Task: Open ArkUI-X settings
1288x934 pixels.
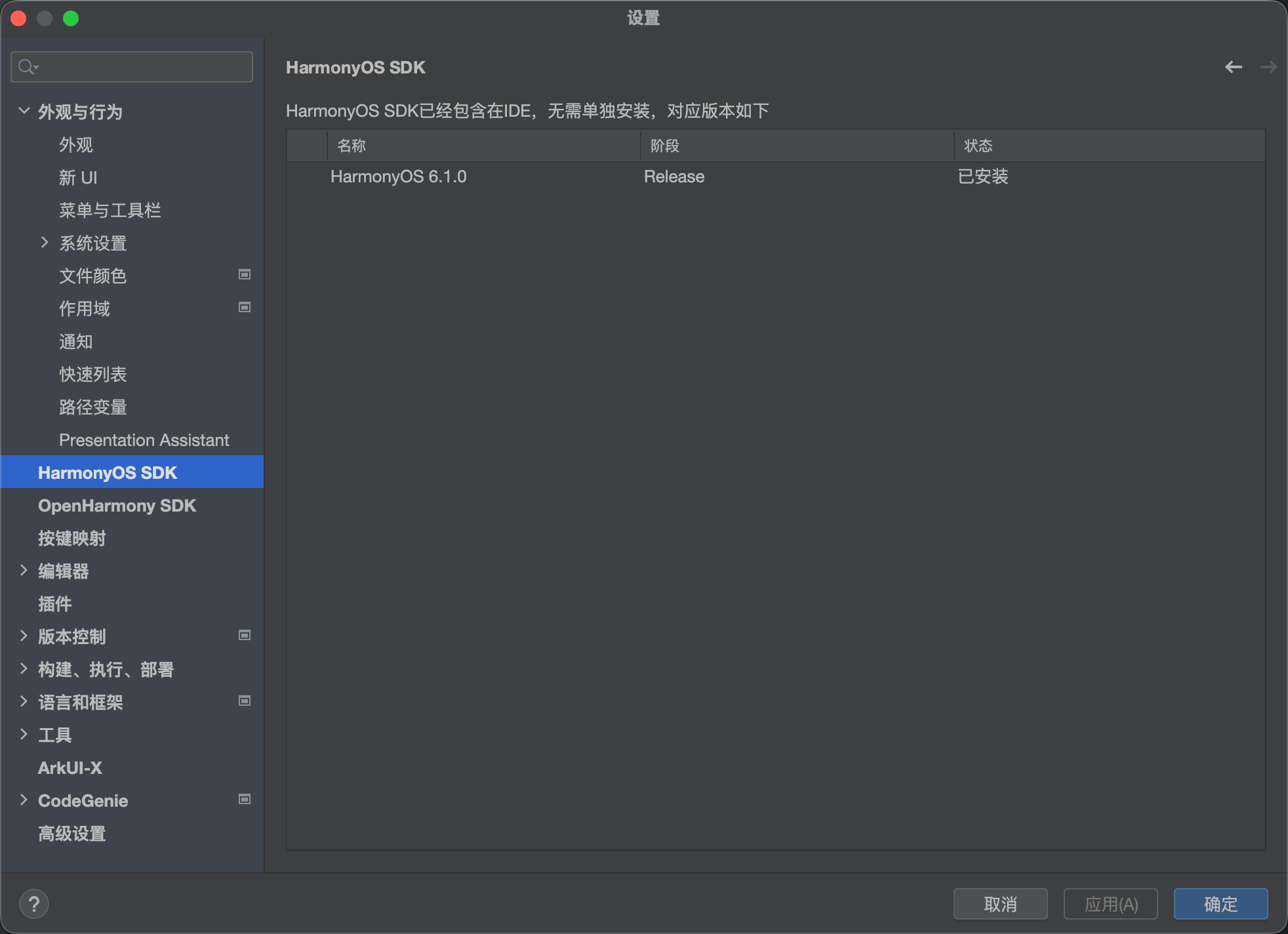Action: [x=70, y=768]
